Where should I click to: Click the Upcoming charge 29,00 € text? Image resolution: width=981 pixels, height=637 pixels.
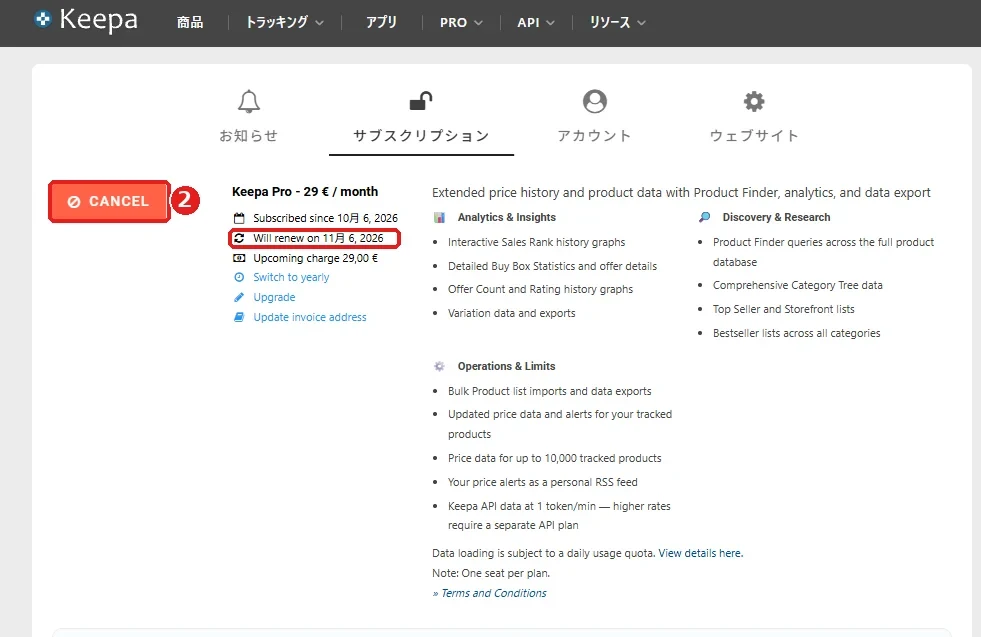coord(315,258)
